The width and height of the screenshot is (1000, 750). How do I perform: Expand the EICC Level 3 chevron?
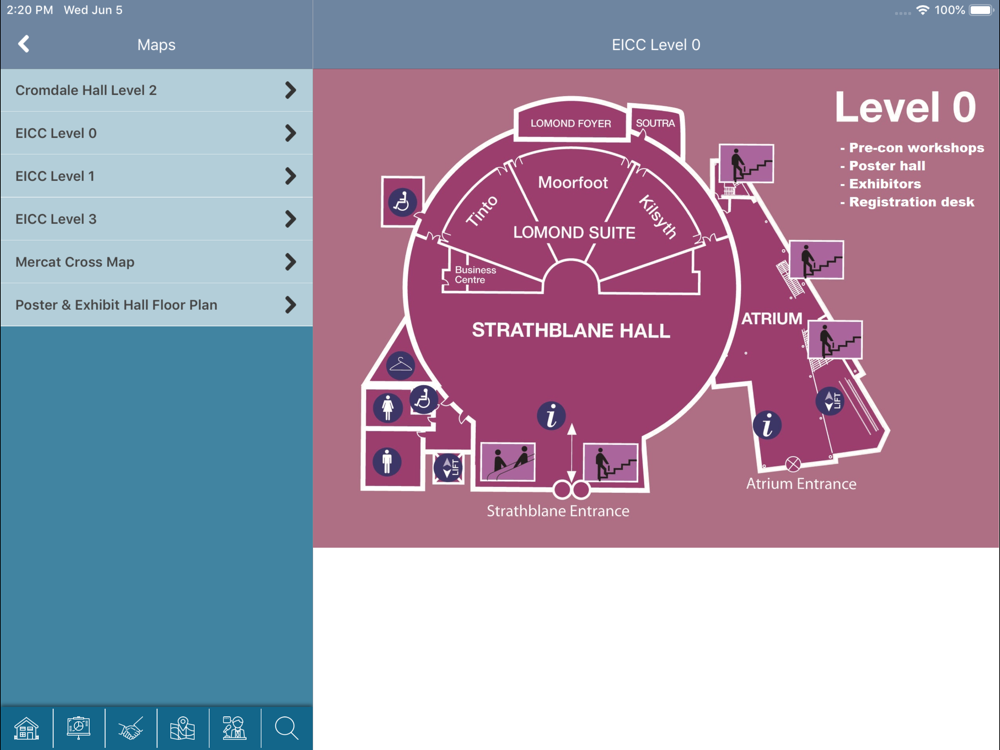[290, 219]
